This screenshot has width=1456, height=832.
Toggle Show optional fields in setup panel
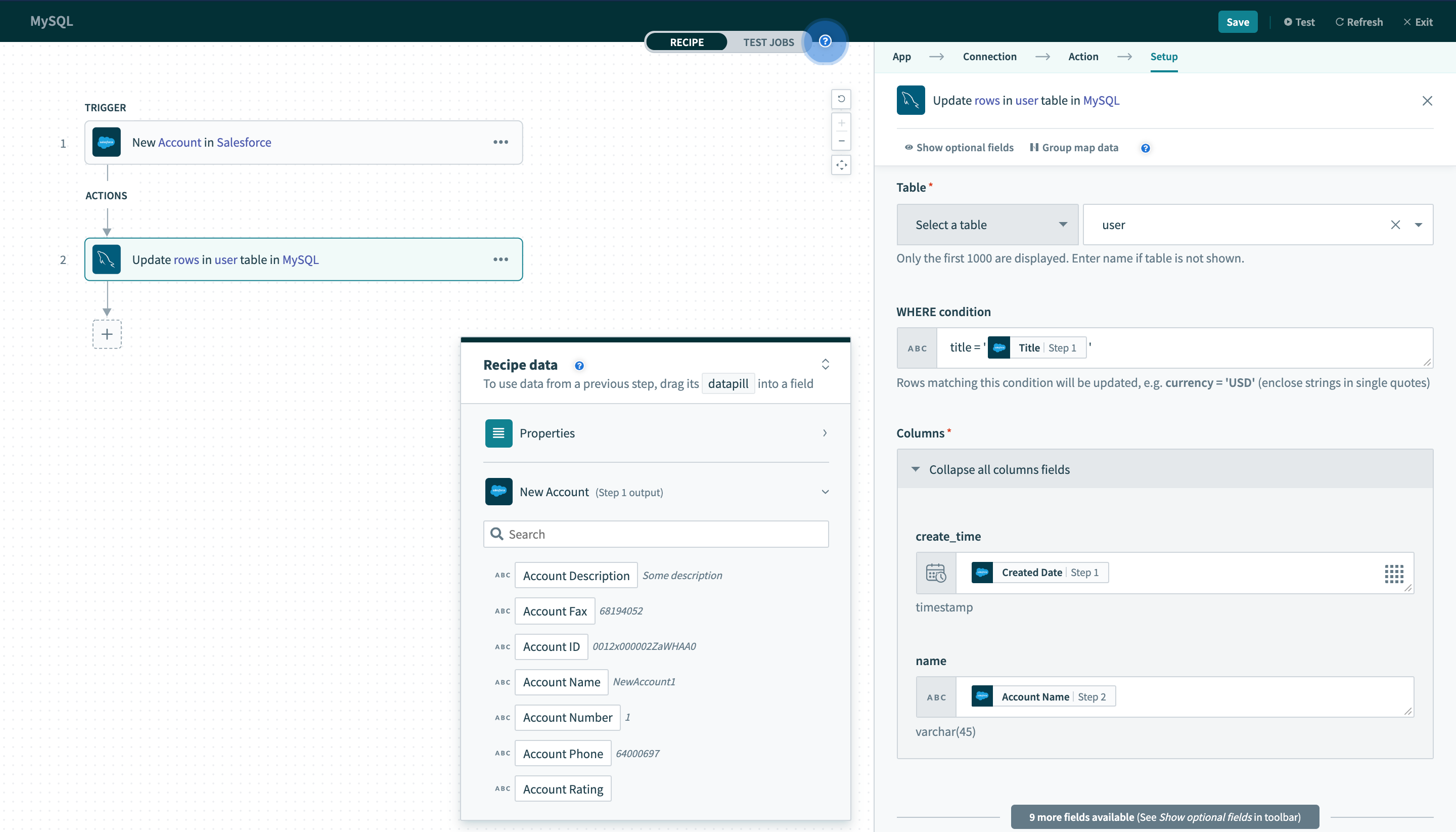point(956,147)
